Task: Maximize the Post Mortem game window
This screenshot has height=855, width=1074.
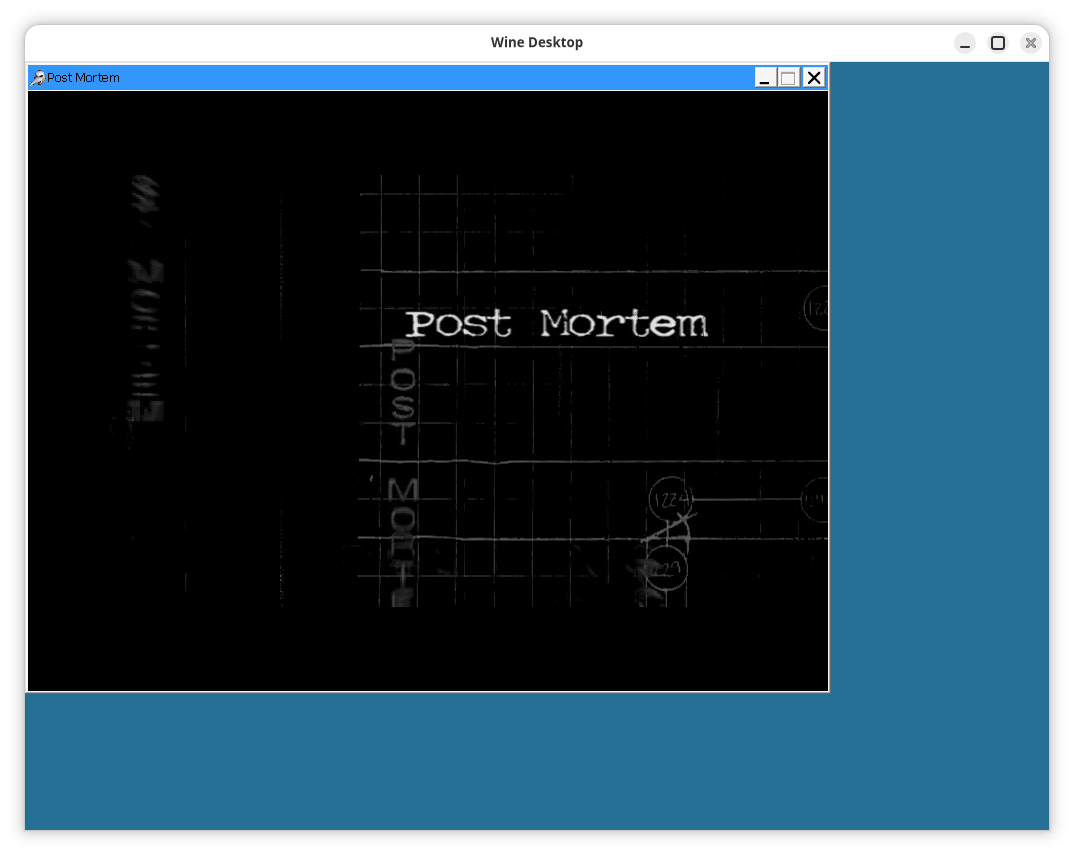Action: pos(789,78)
